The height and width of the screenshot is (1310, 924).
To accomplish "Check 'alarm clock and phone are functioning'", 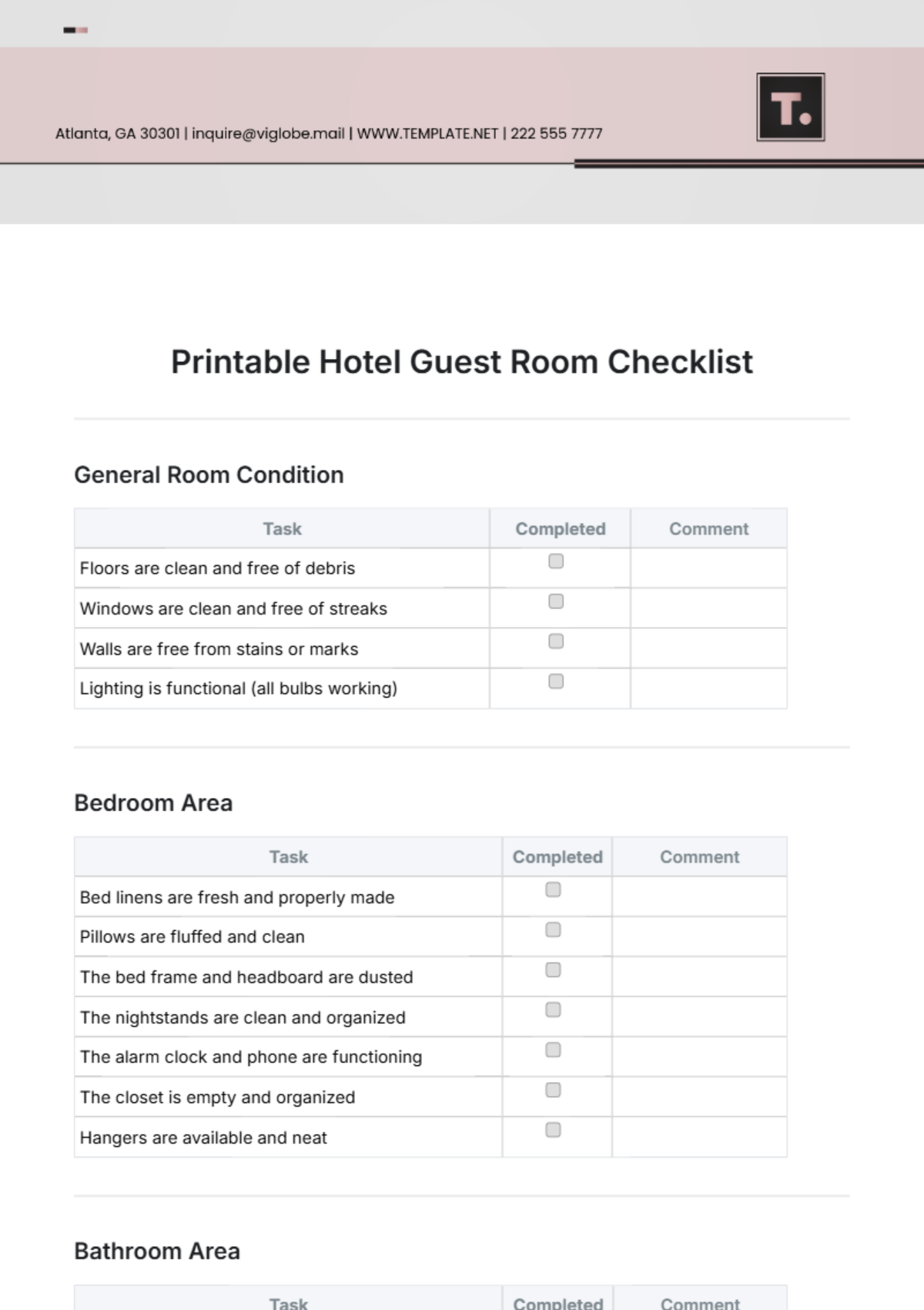I will pos(553,1050).
